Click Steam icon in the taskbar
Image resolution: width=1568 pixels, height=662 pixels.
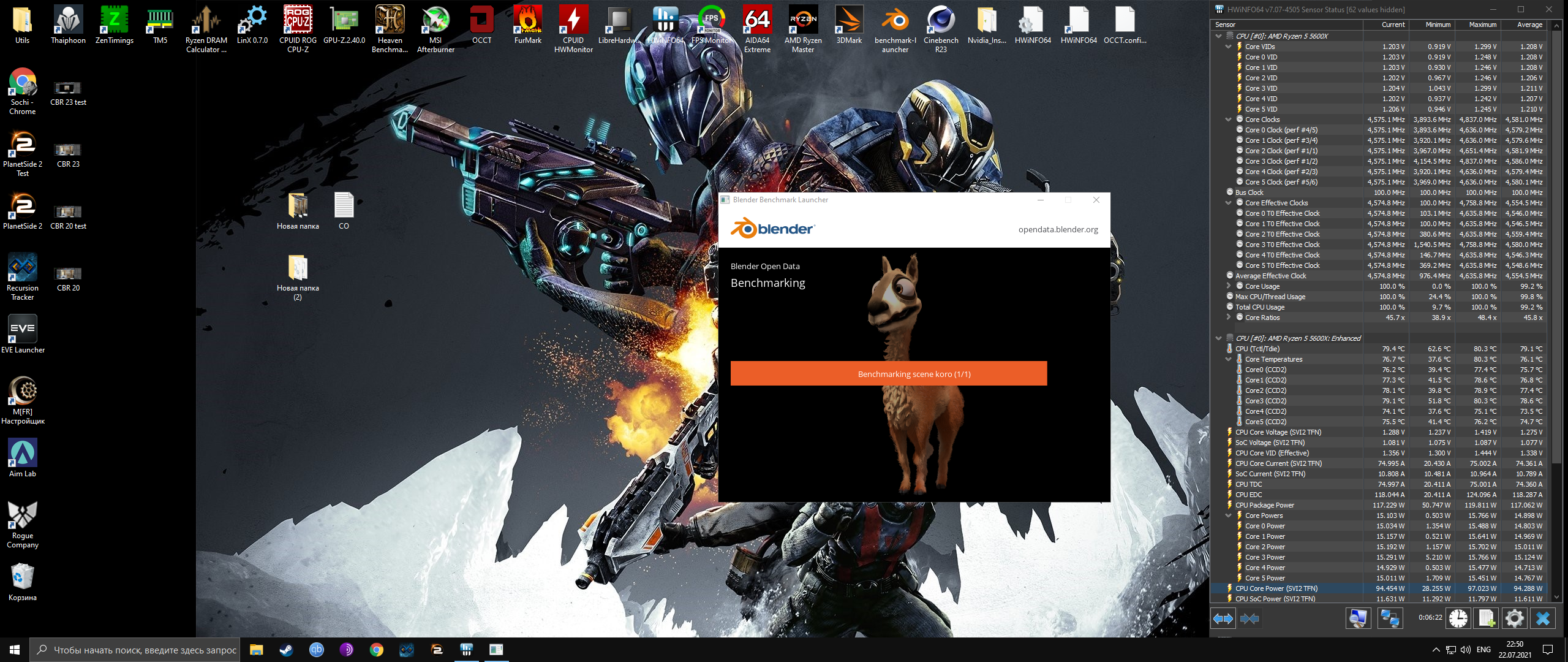click(x=286, y=650)
